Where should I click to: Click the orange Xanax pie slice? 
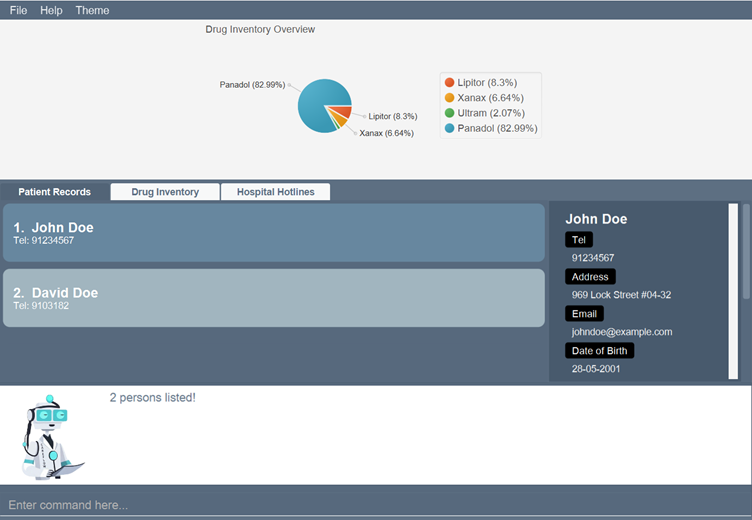tap(340, 119)
